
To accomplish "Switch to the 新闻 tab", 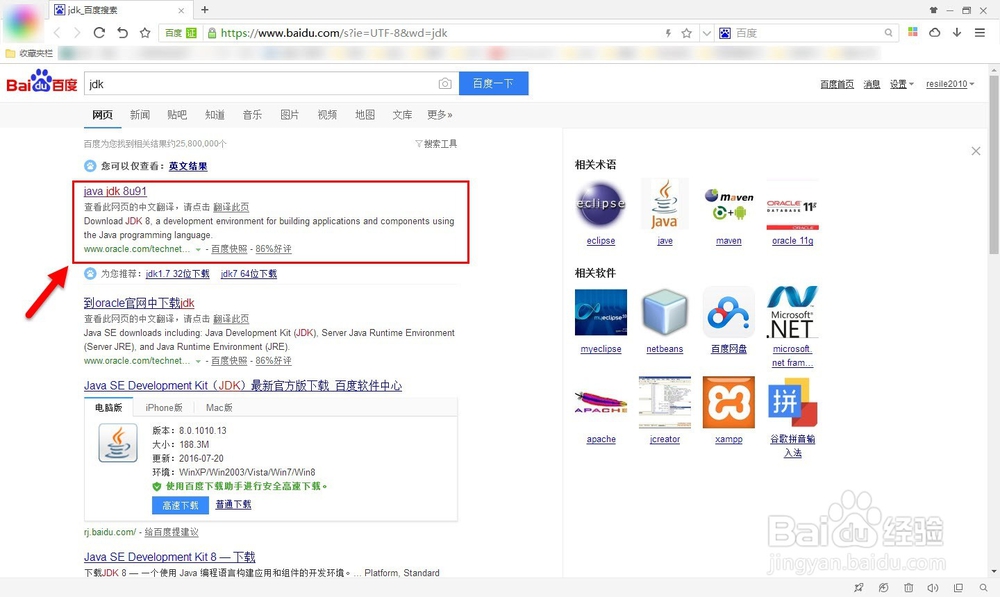I will pos(140,115).
